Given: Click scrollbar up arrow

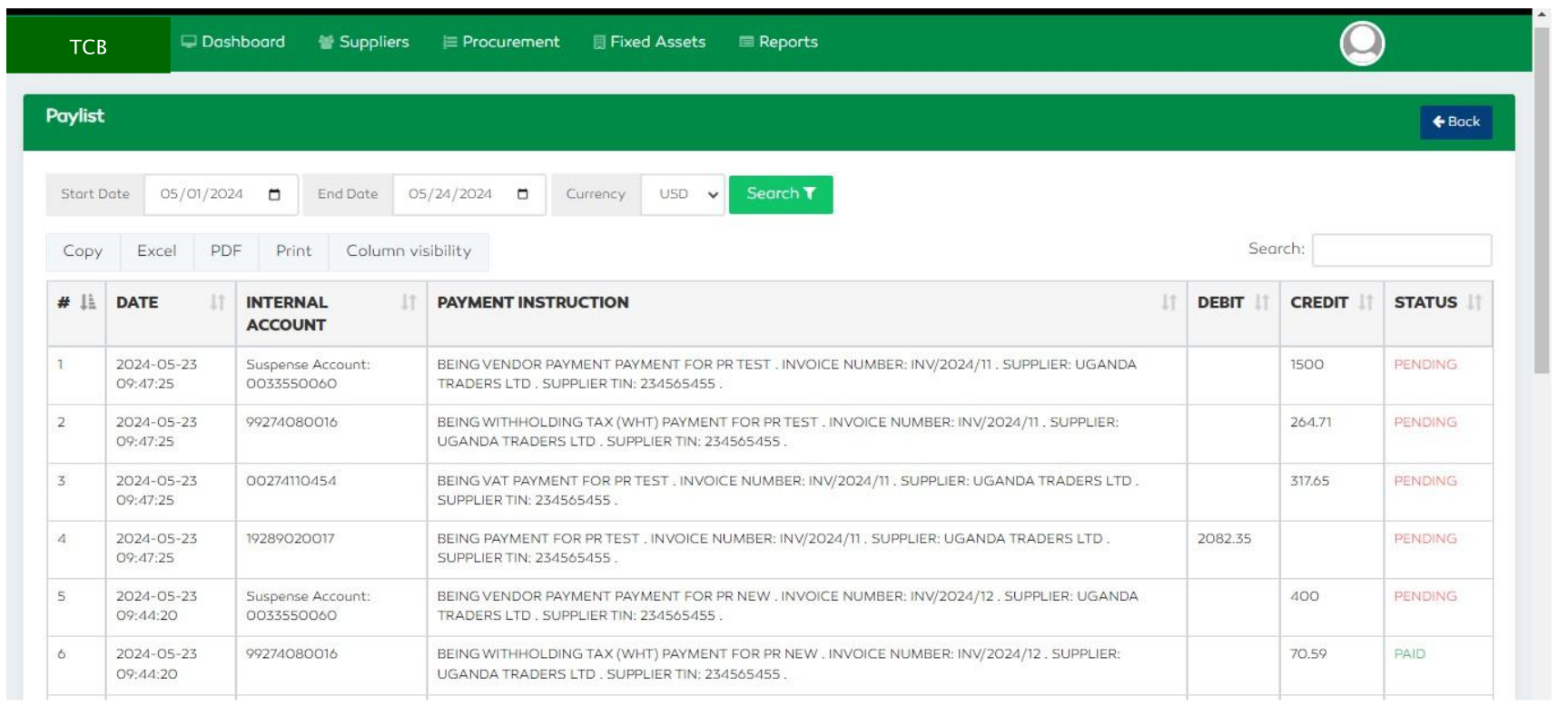Looking at the screenshot, I should (1542, 15).
